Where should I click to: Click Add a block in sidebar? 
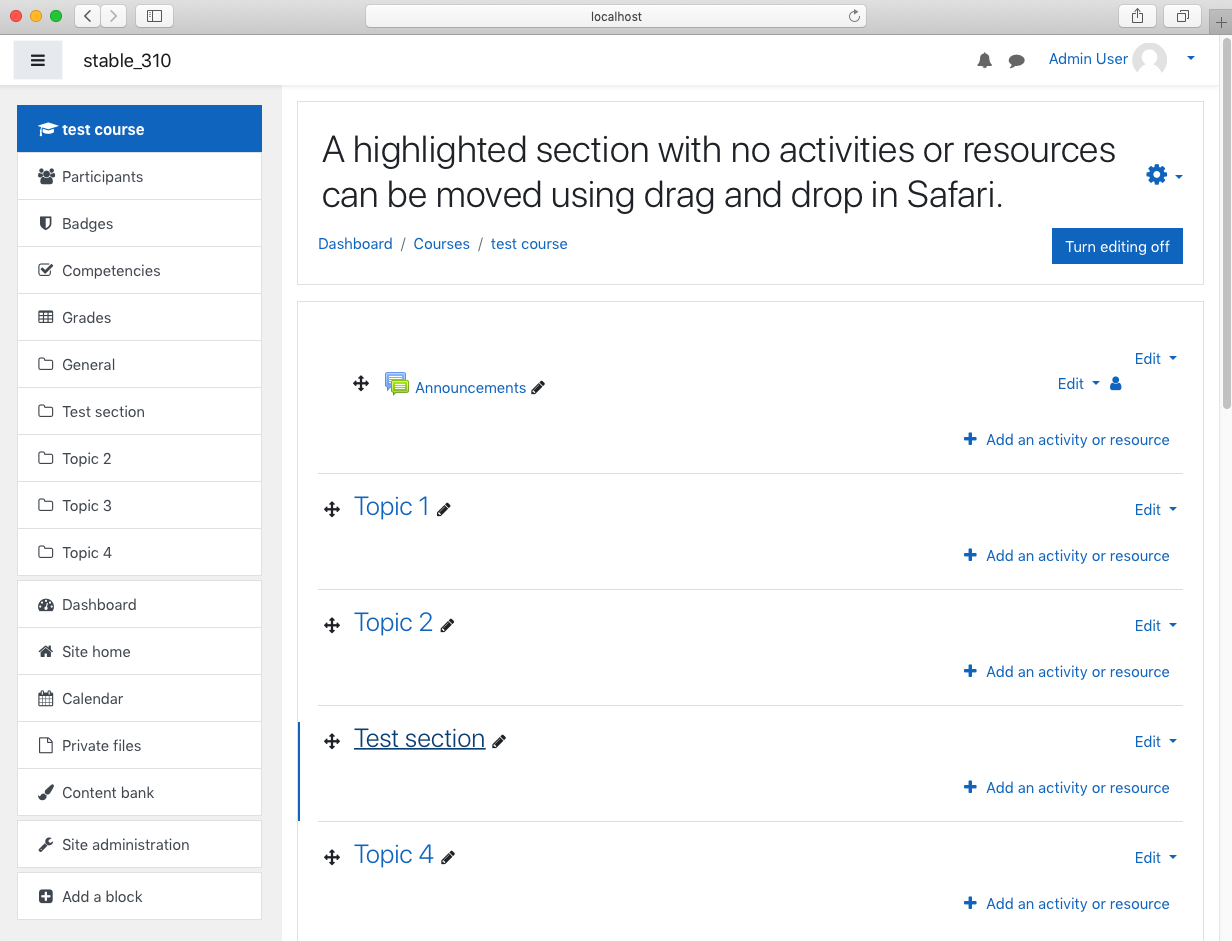tap(139, 897)
